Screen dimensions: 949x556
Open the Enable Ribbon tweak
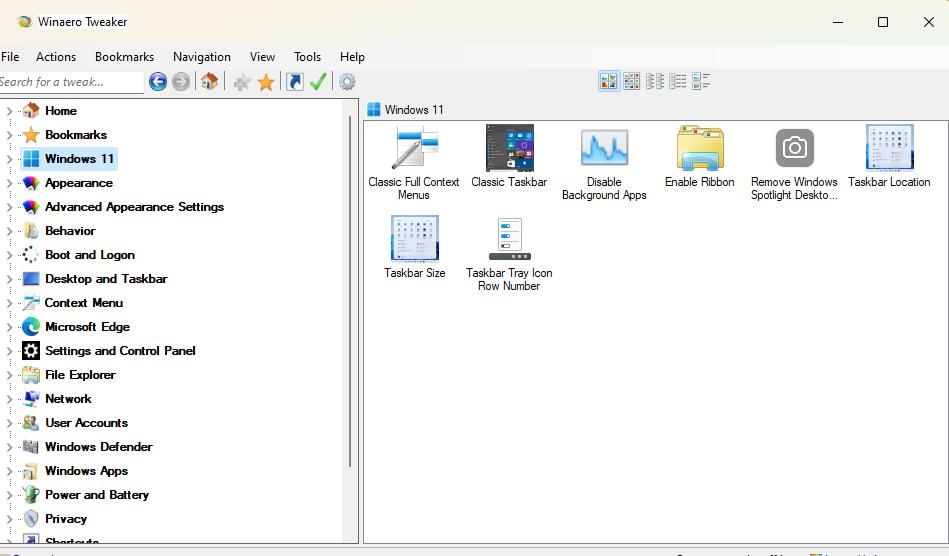(x=700, y=157)
